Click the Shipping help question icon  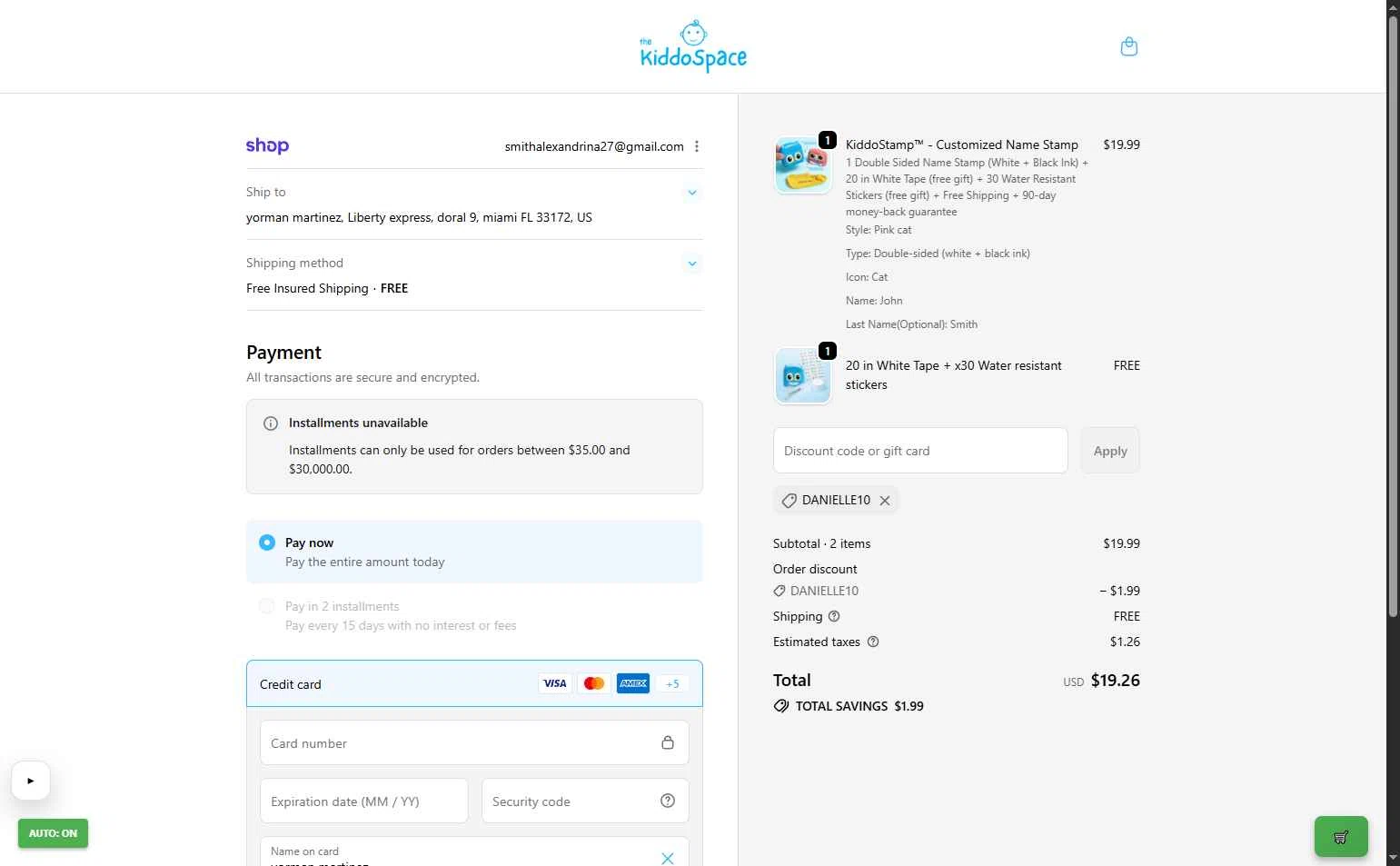[834, 616]
